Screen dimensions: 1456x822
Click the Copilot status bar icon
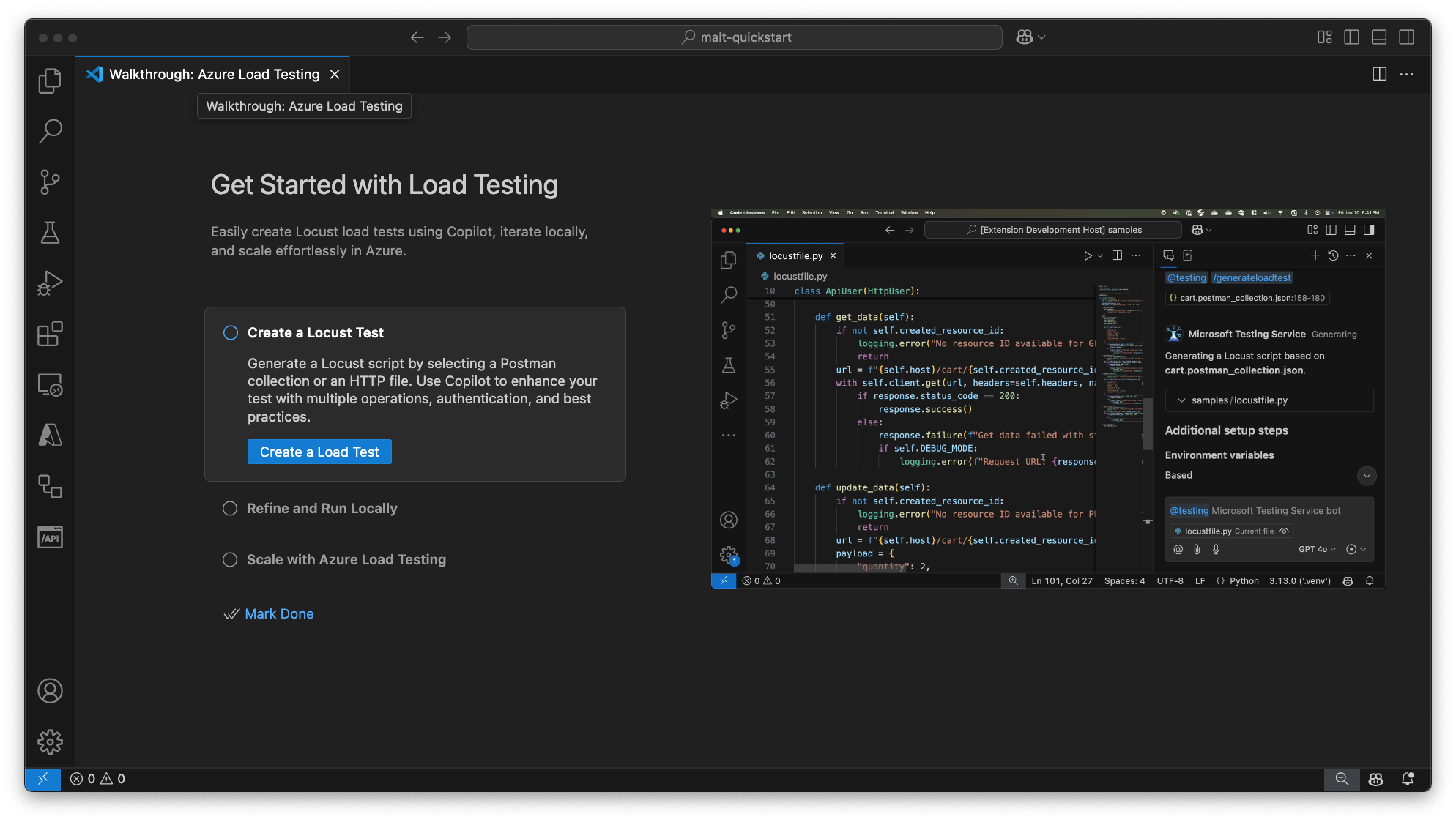point(1375,779)
